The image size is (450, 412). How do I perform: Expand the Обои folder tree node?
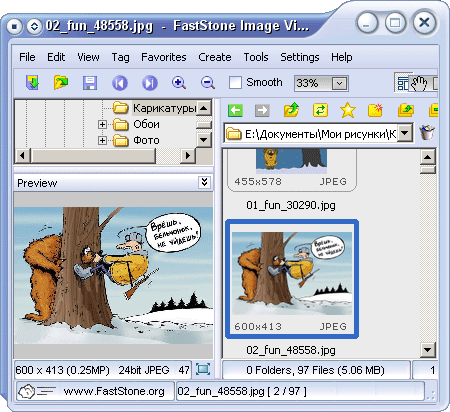point(102,124)
